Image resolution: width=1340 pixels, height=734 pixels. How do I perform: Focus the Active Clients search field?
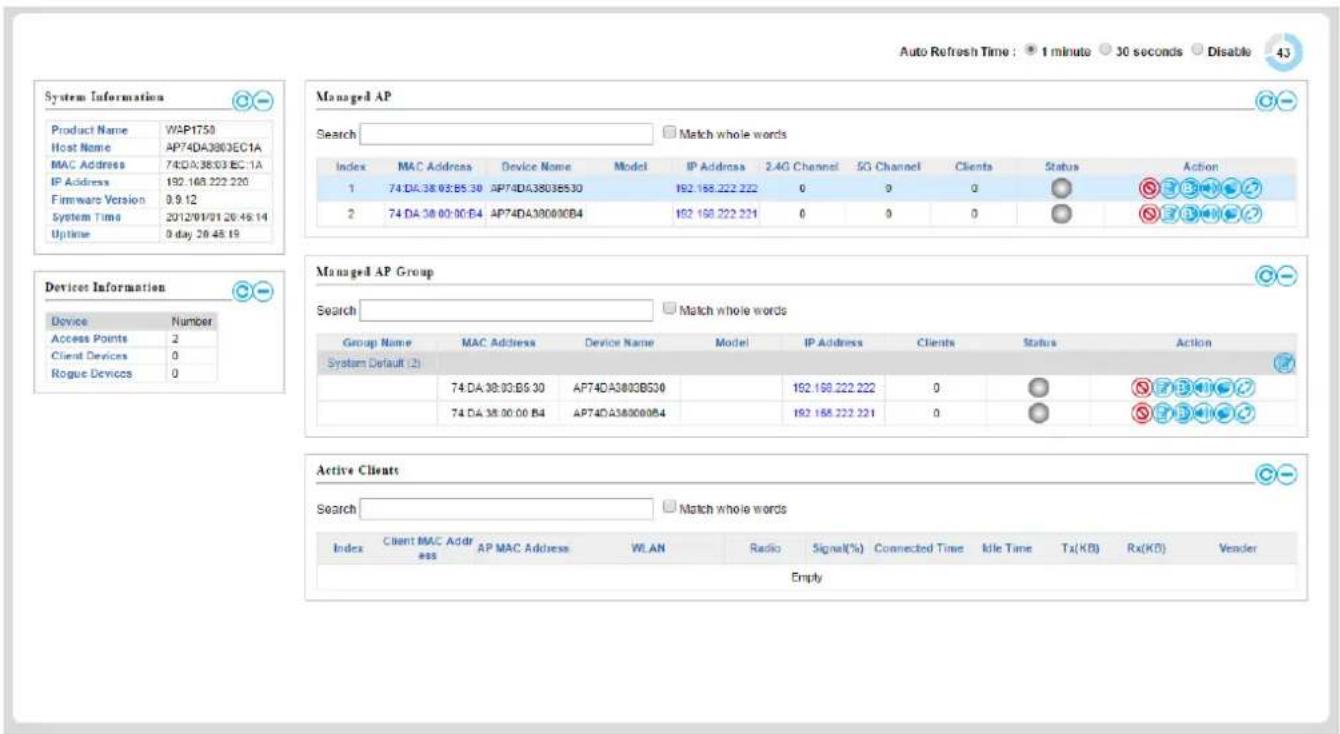pyautogui.click(x=506, y=508)
